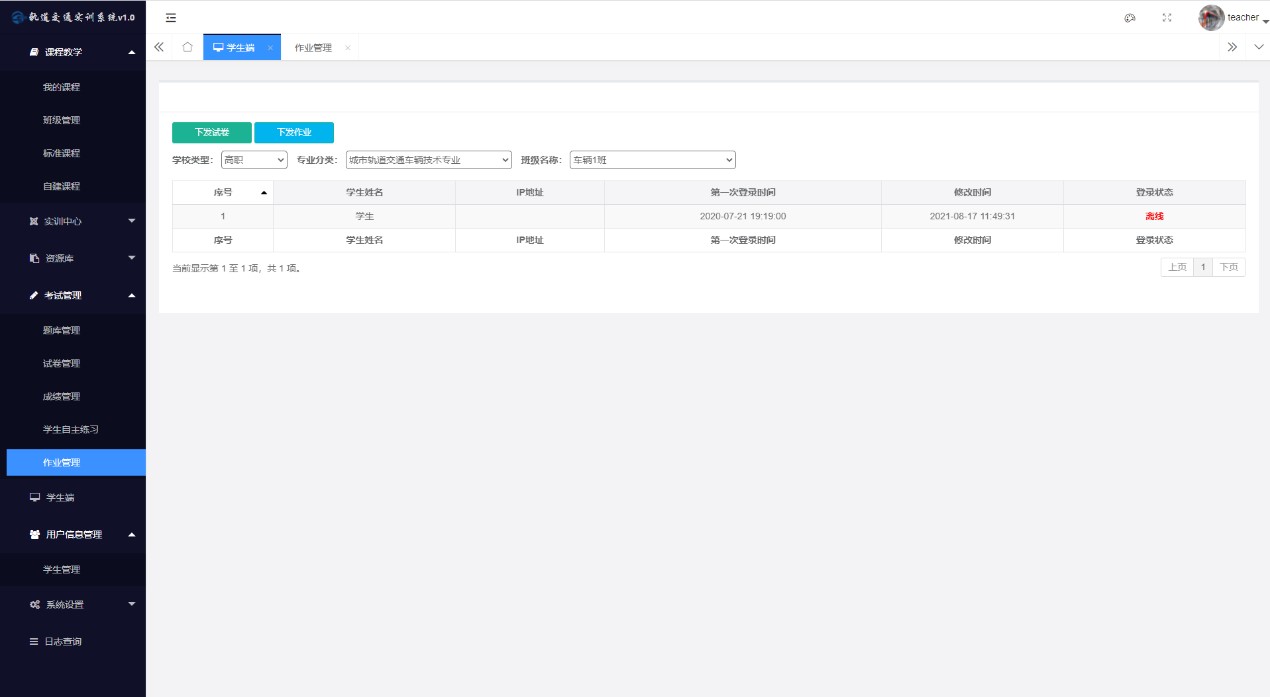This screenshot has height=697, width=1270.
Task: Open the theme palette icon
Action: (1130, 18)
